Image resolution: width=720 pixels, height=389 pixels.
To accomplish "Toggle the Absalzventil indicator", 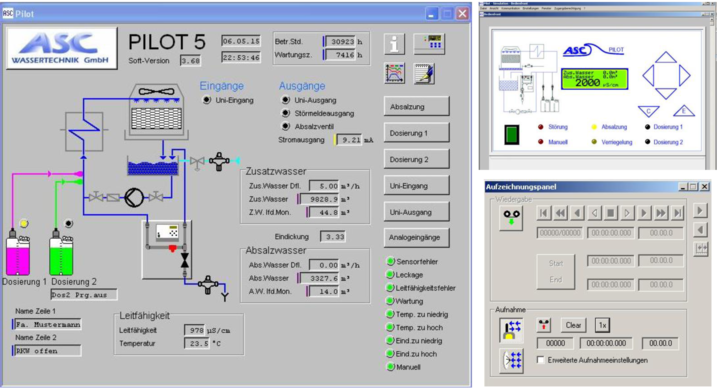I will [x=286, y=126].
